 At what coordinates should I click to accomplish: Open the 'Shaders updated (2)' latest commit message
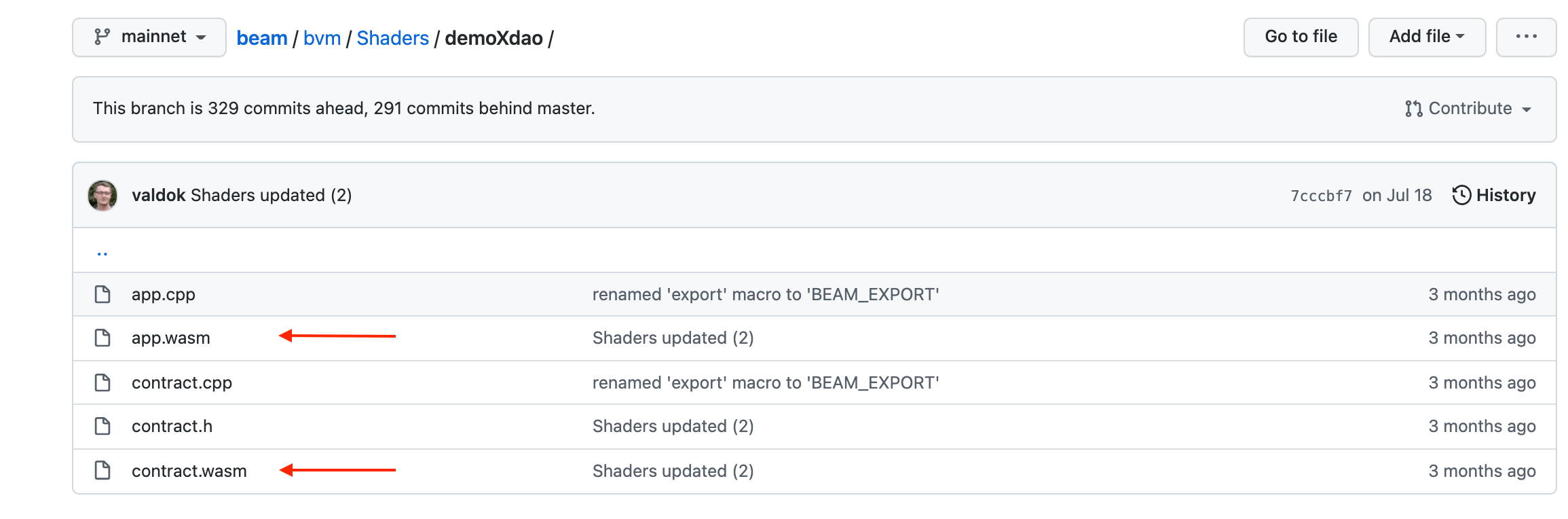(271, 196)
